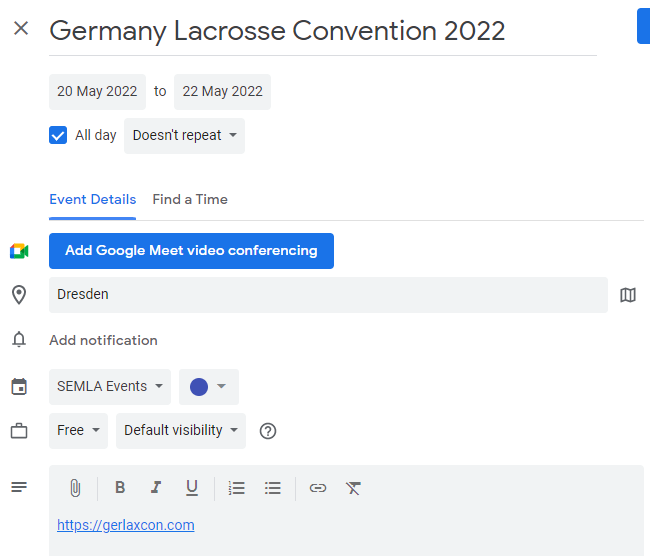The height and width of the screenshot is (556, 650).
Task: Click the location pin icon
Action: coord(19,295)
